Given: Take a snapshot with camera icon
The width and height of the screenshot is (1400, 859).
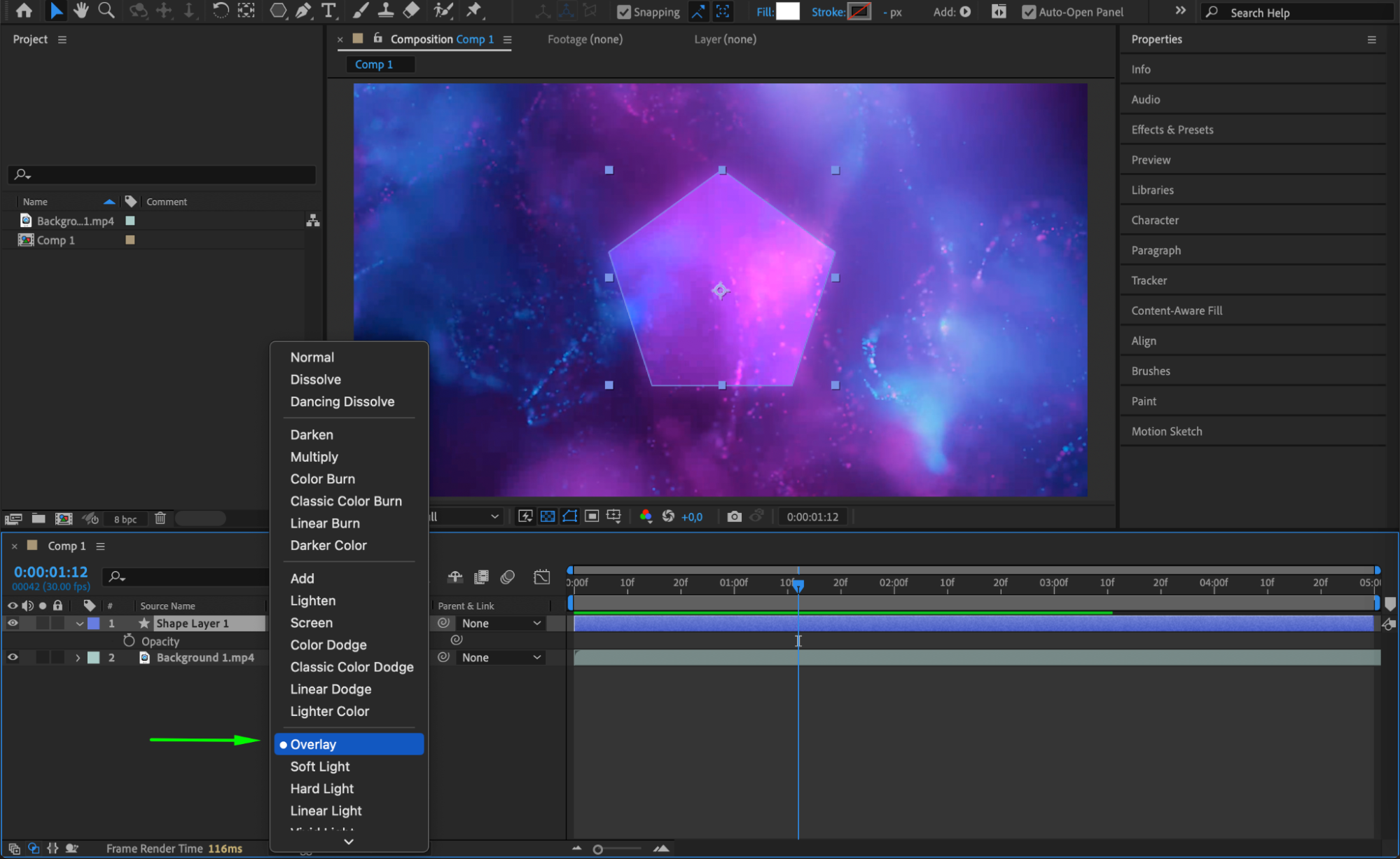Looking at the screenshot, I should click(734, 516).
